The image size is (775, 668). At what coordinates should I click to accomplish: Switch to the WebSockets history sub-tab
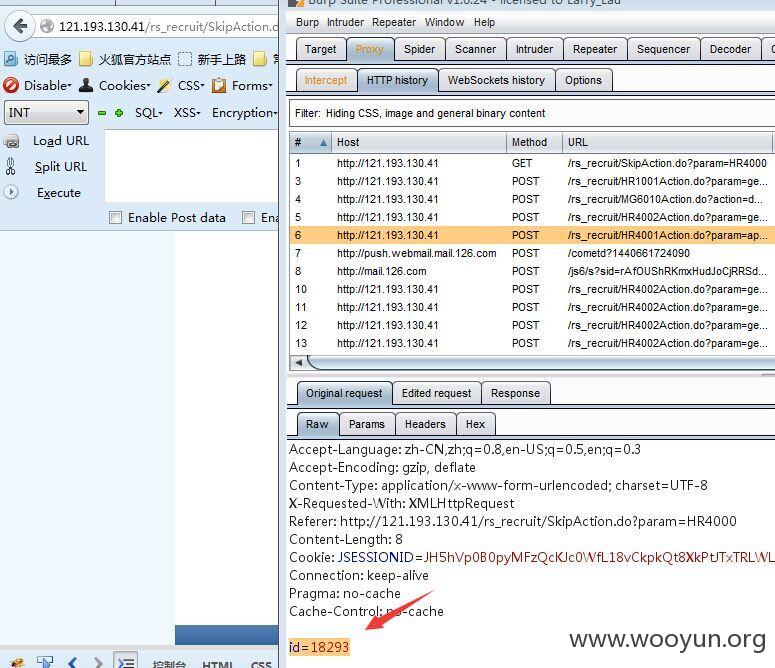496,80
